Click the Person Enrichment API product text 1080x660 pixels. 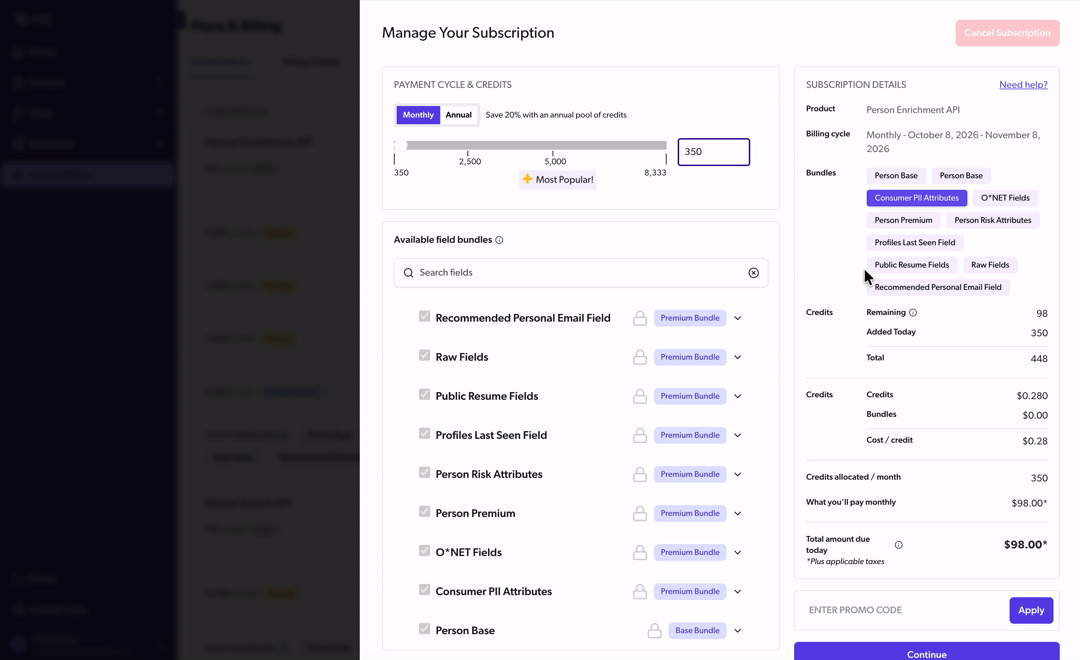pos(913,110)
